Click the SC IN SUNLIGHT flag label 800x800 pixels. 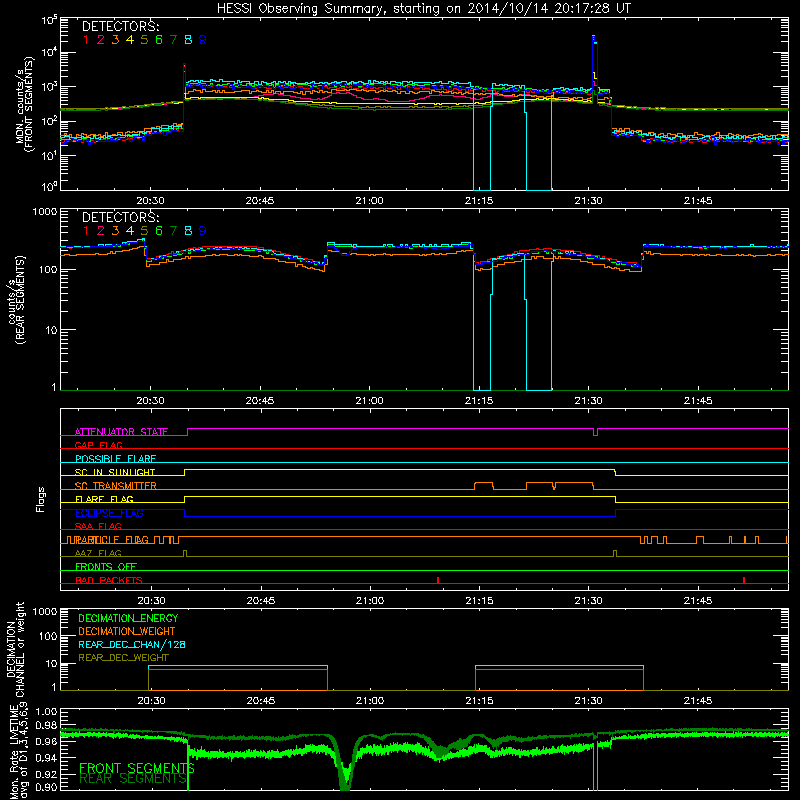click(x=115, y=472)
